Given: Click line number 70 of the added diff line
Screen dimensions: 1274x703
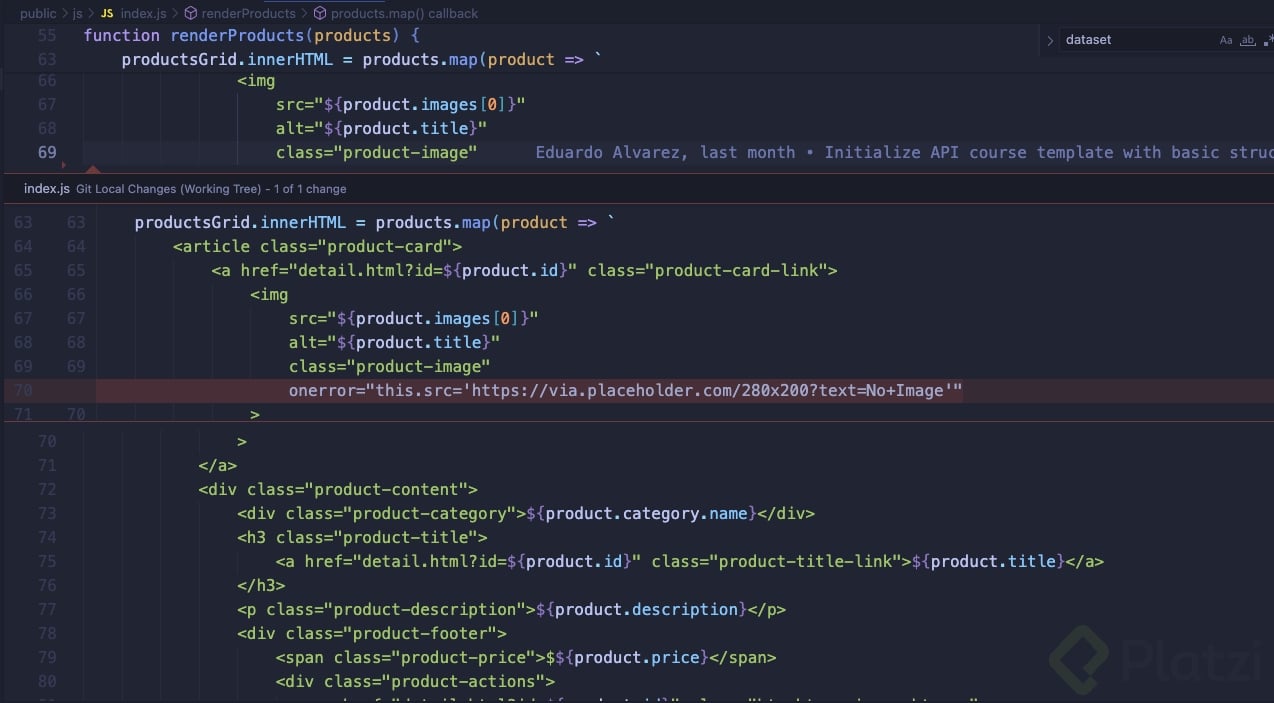Looking at the screenshot, I should tap(22, 390).
